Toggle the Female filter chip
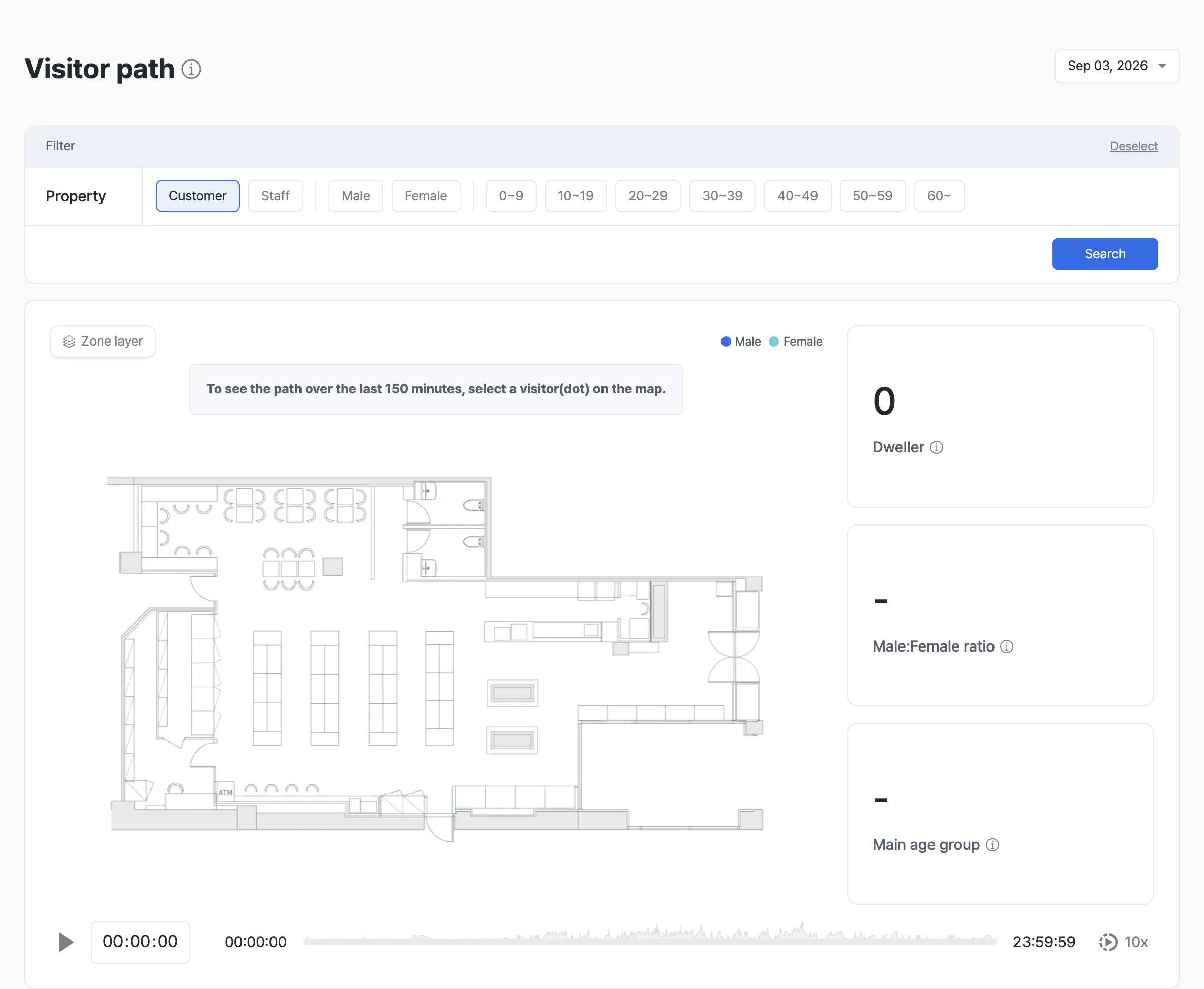 (x=426, y=196)
